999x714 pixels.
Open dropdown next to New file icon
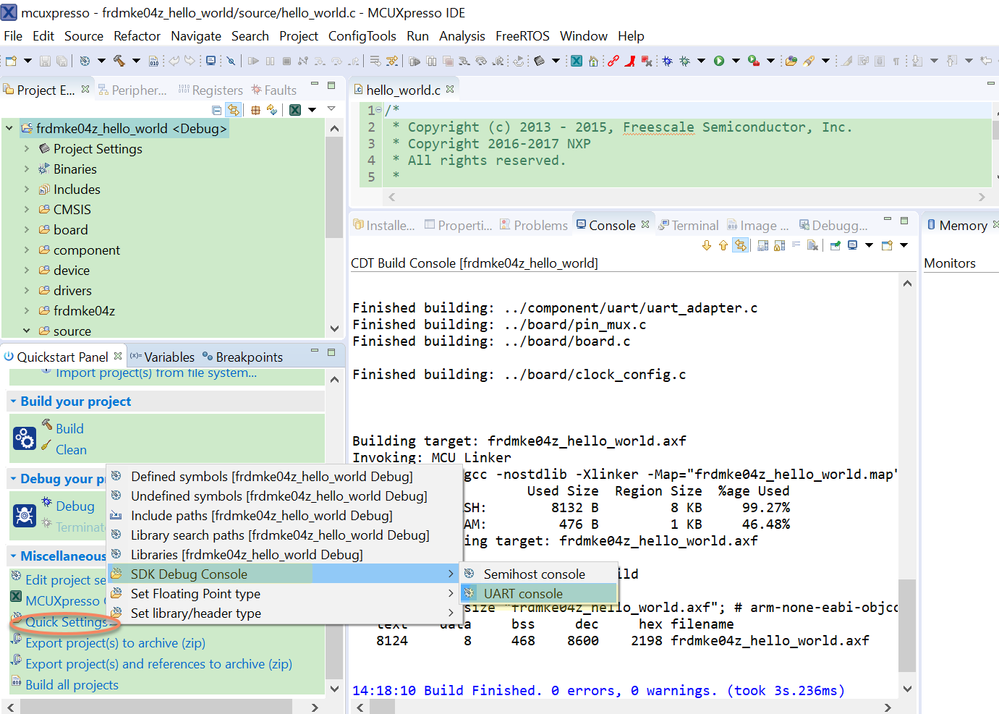click(x=27, y=61)
